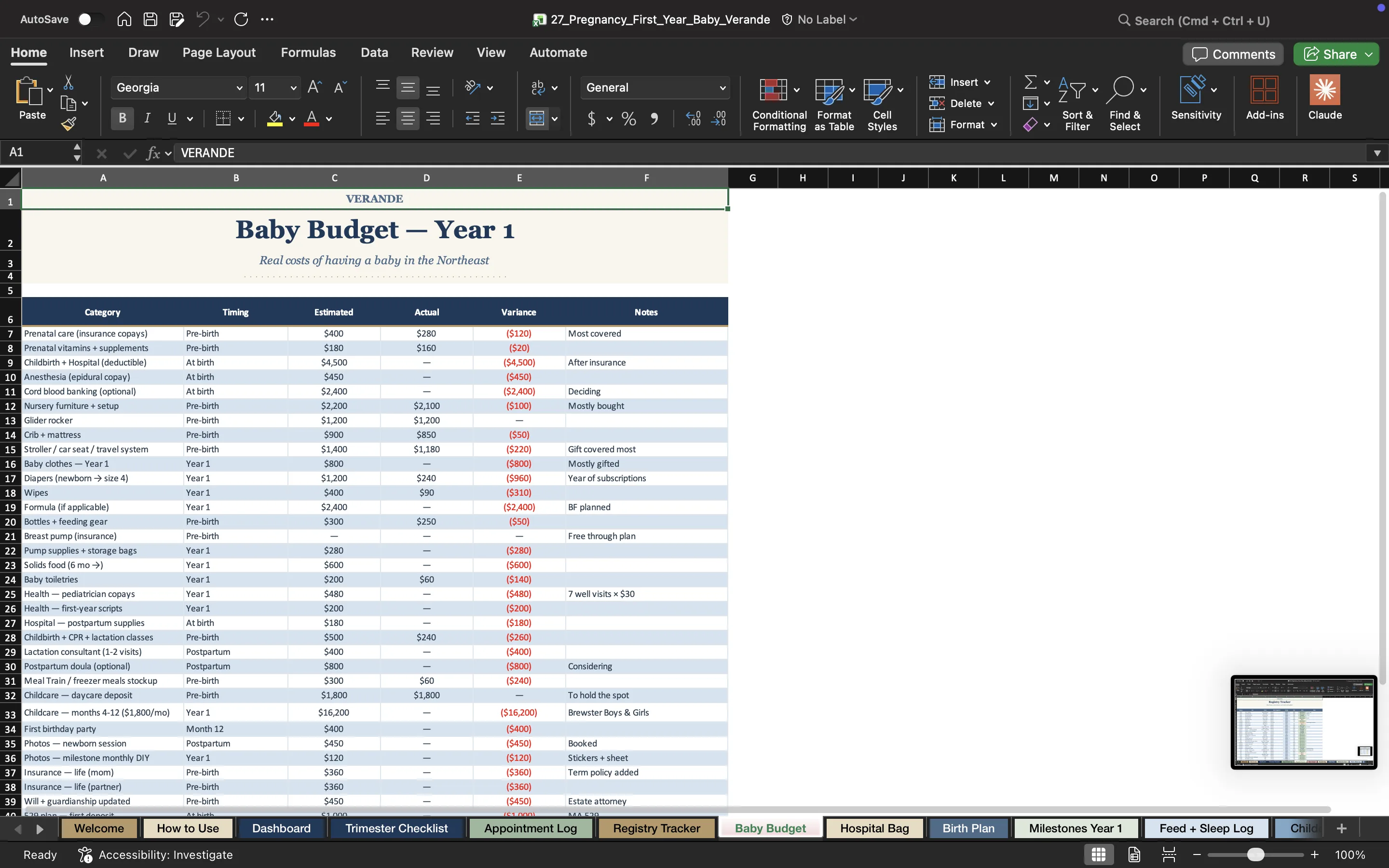Open the Borders dropdown arrow

[241, 119]
